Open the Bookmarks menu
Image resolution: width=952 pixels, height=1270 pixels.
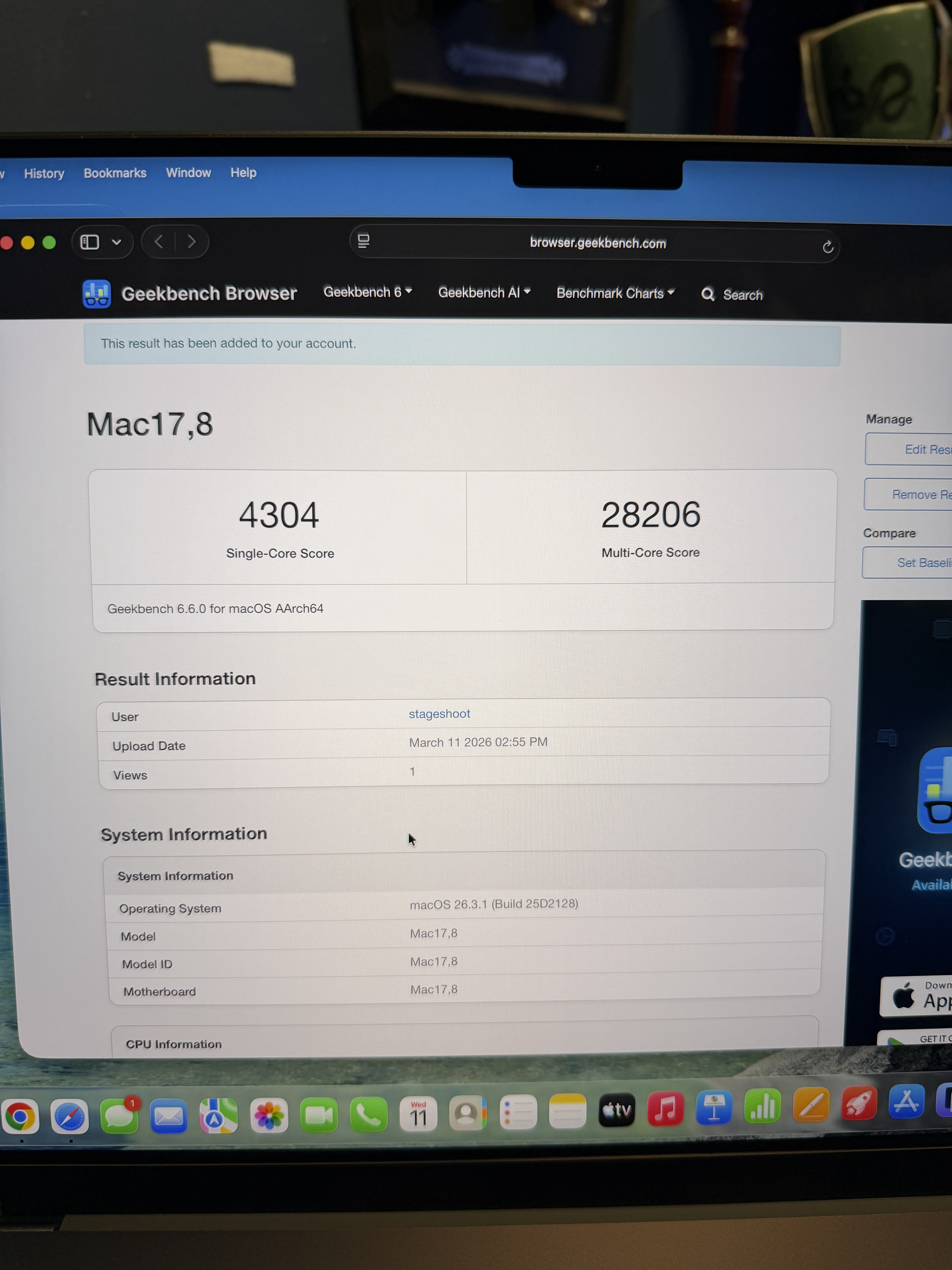click(115, 173)
